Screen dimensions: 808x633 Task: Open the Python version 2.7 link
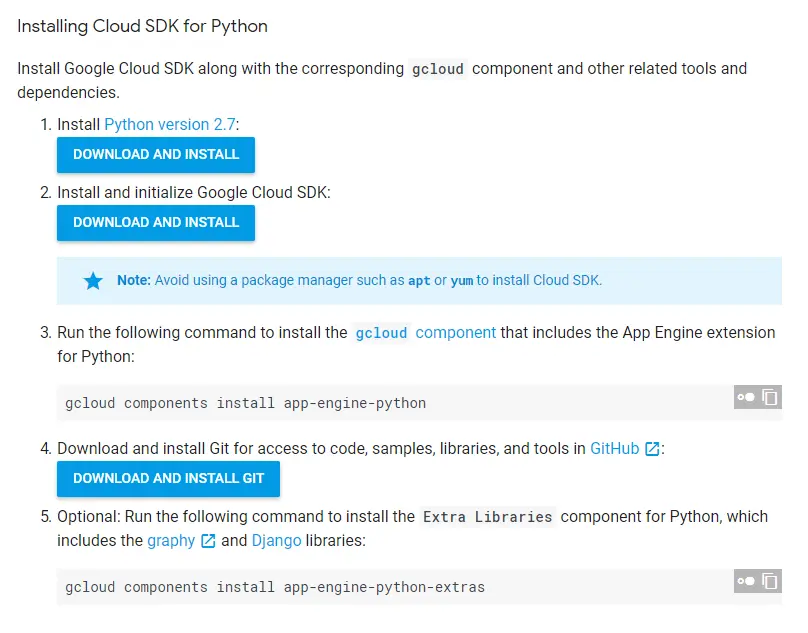(x=170, y=124)
